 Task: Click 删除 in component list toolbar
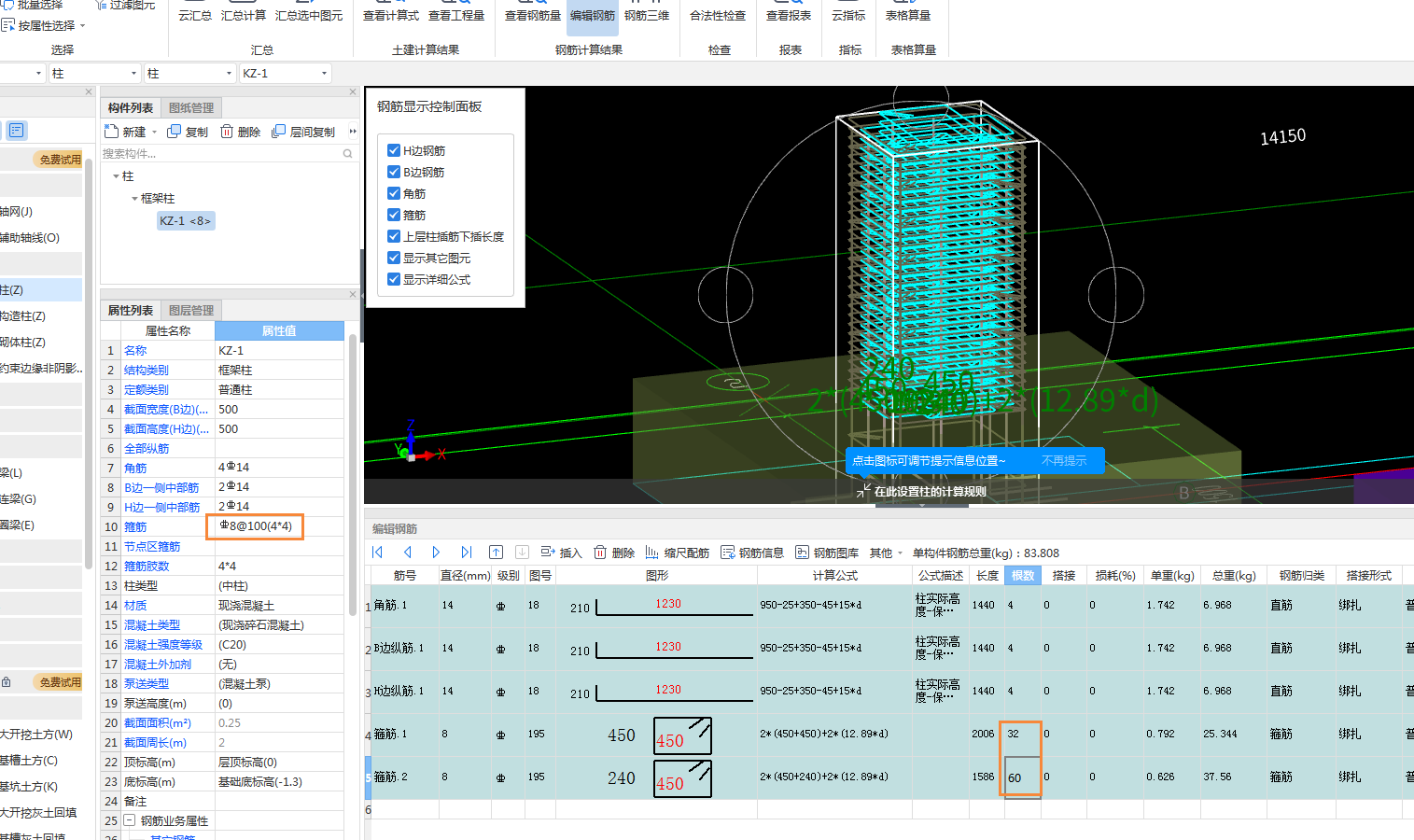click(241, 132)
